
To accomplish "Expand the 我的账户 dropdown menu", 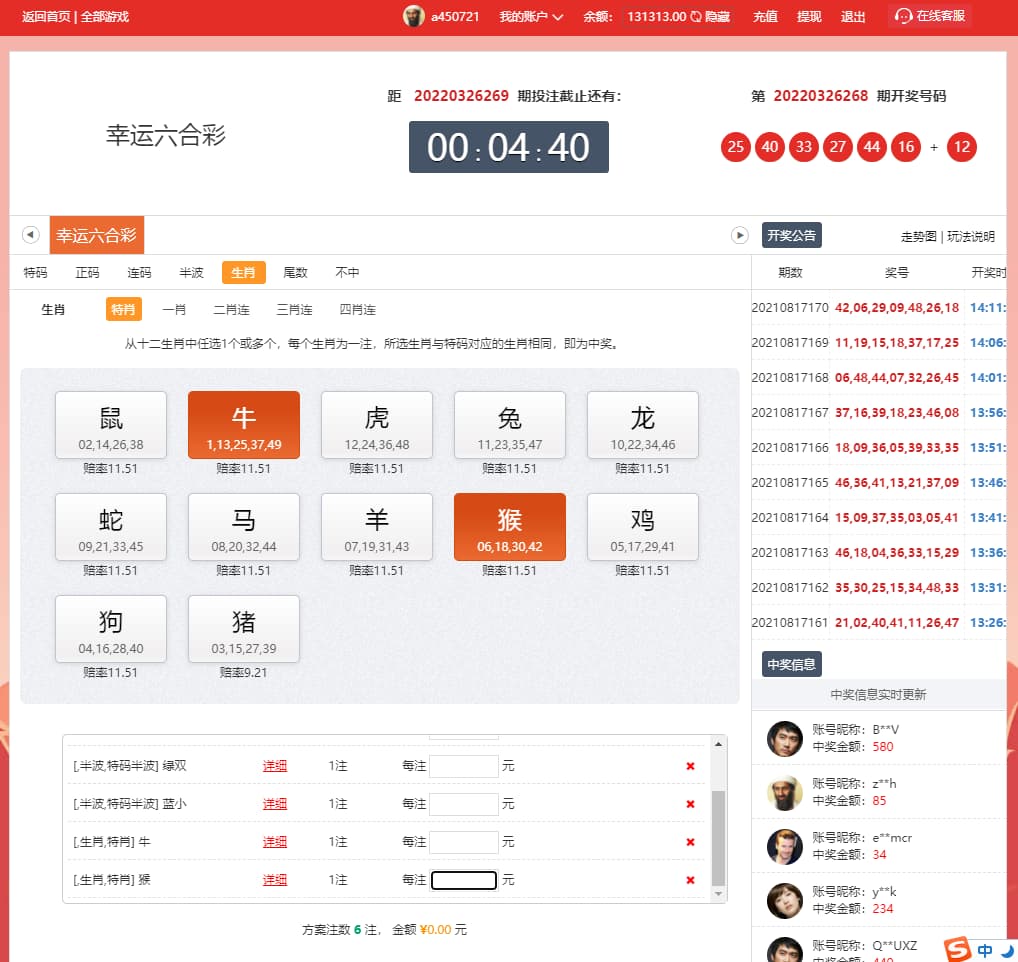I will [x=531, y=16].
